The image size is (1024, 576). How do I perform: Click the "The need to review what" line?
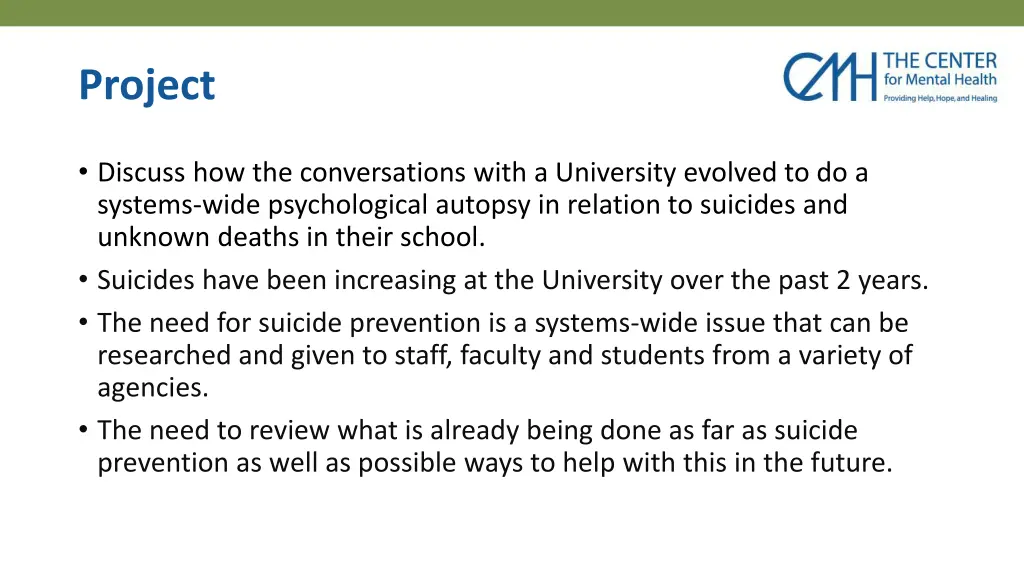[x=477, y=431]
